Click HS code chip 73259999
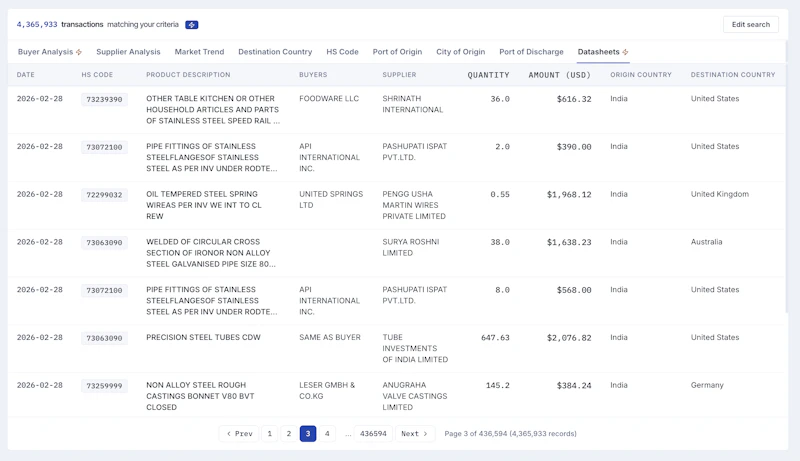This screenshot has width=800, height=461. 104,386
